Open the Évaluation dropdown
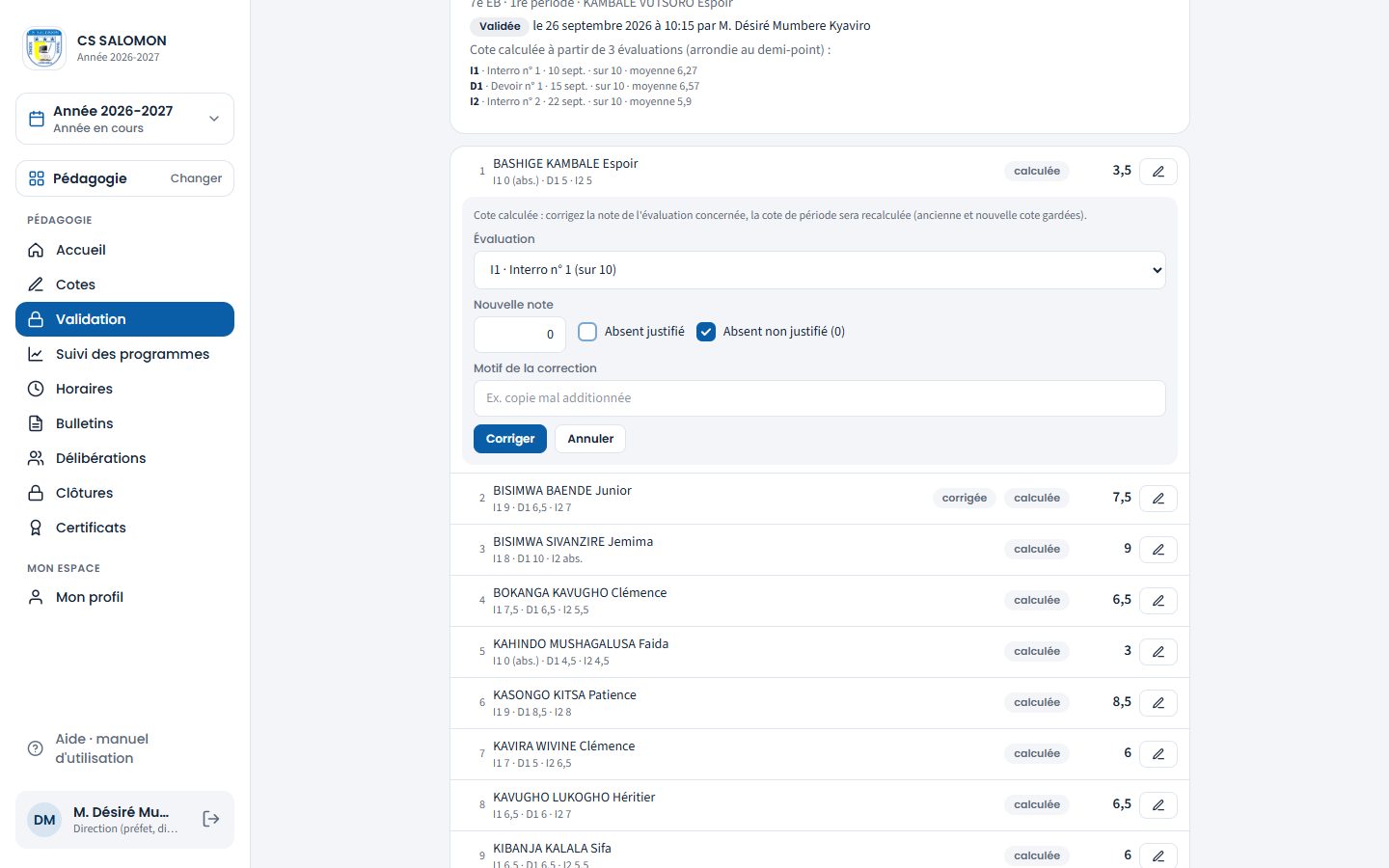1389x868 pixels. tap(820, 270)
